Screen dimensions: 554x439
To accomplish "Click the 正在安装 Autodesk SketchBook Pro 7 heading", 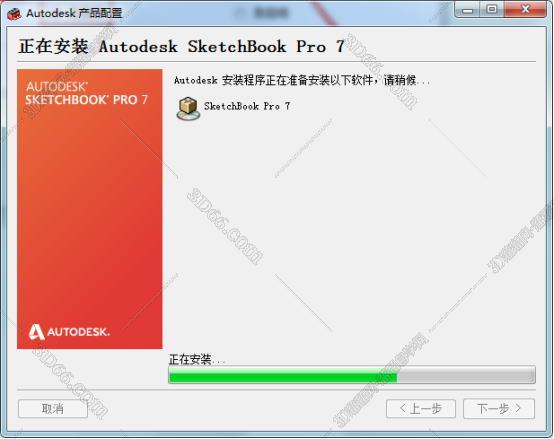I will click(181, 47).
